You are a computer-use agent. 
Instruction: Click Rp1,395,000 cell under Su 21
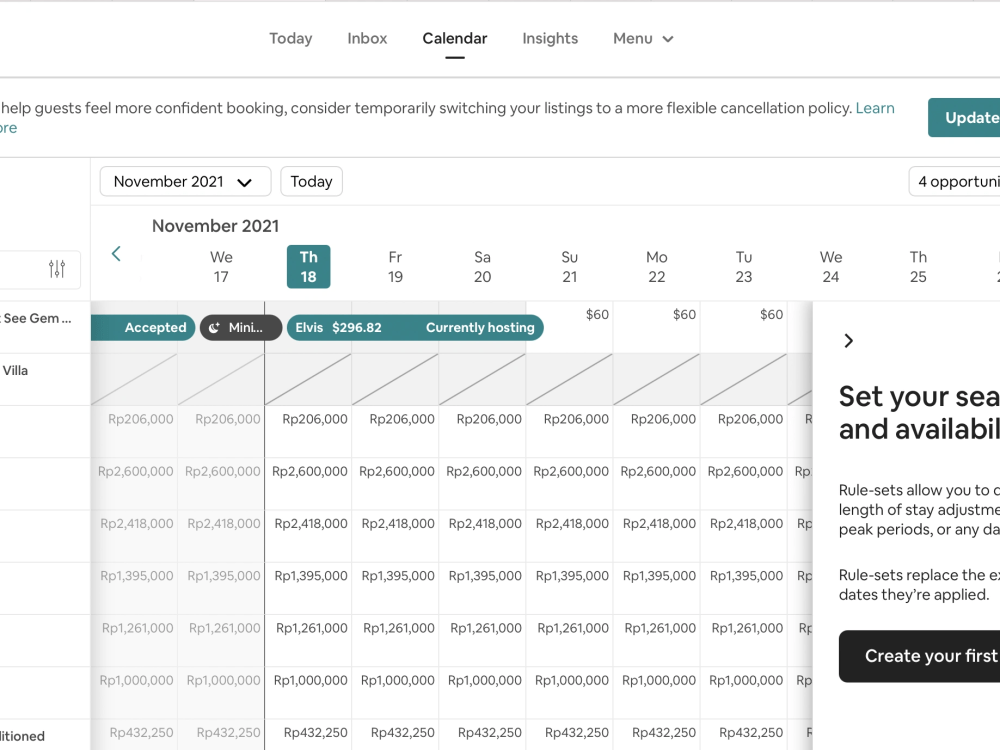[x=570, y=589]
